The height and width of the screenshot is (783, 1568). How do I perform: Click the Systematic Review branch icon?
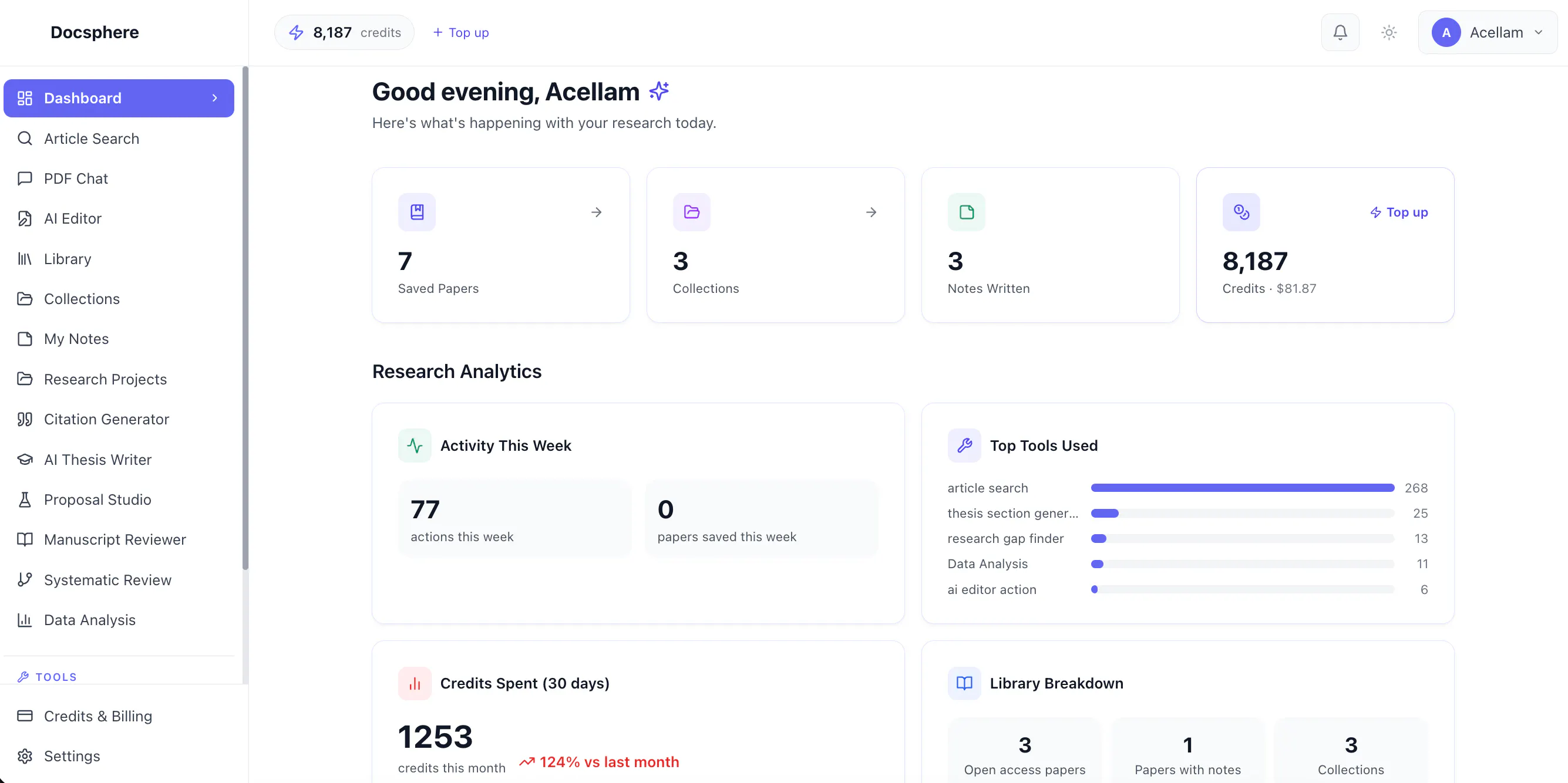25,580
